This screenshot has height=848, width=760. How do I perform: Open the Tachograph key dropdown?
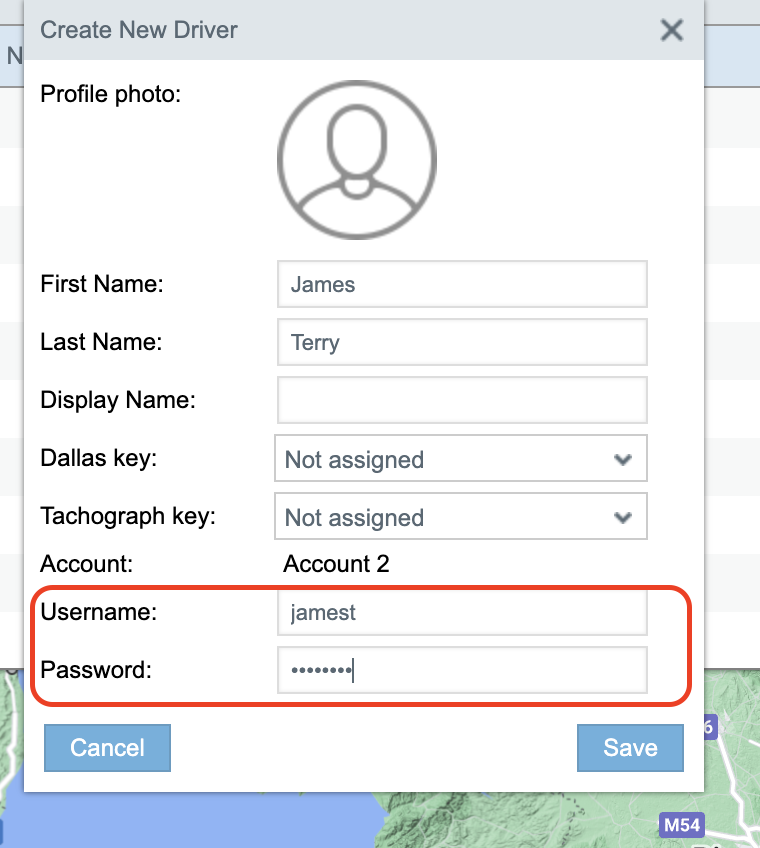[460, 518]
